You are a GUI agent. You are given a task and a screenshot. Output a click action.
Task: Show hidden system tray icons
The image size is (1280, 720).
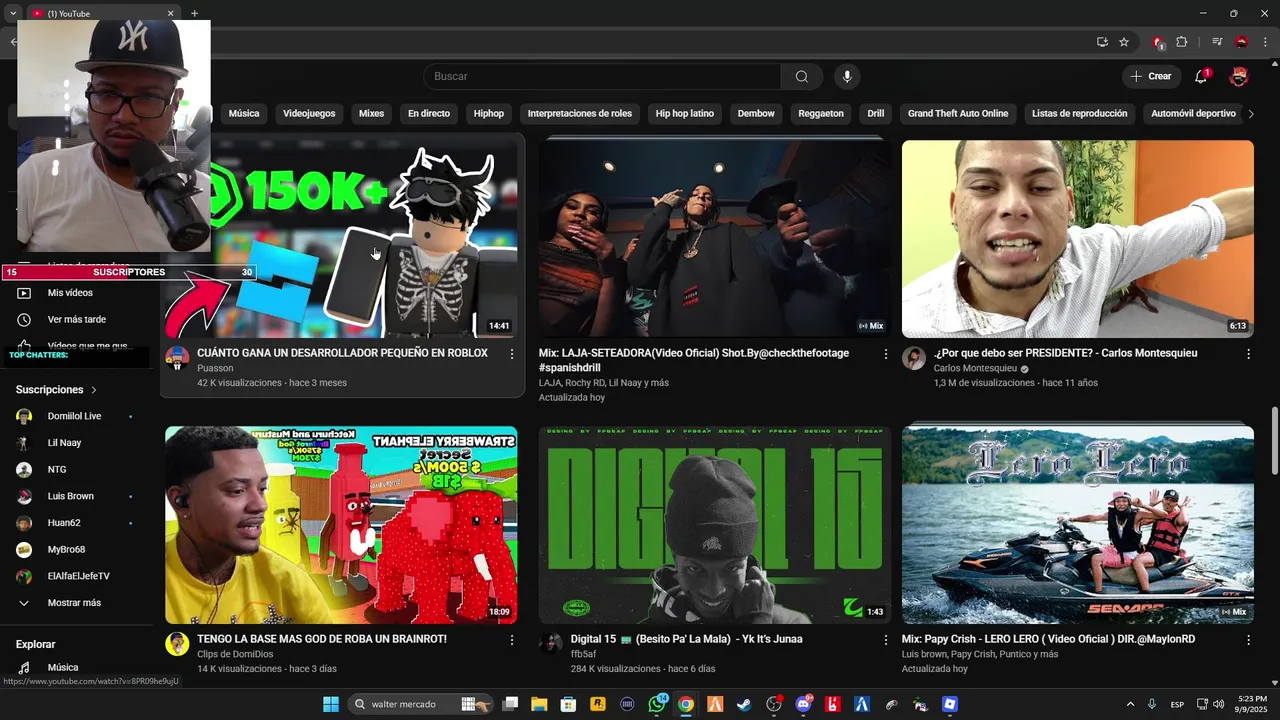[x=1130, y=704]
